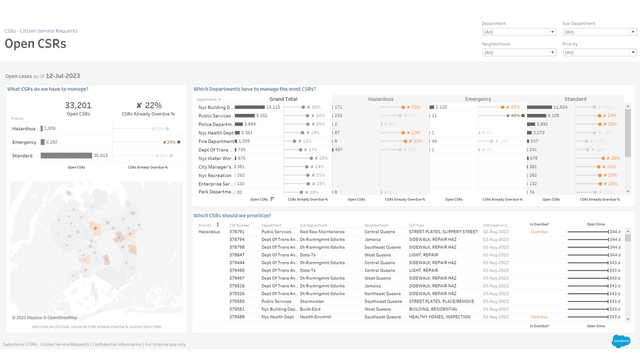Select the Standard priority bar
The height and width of the screenshot is (363, 640).
click(67, 156)
